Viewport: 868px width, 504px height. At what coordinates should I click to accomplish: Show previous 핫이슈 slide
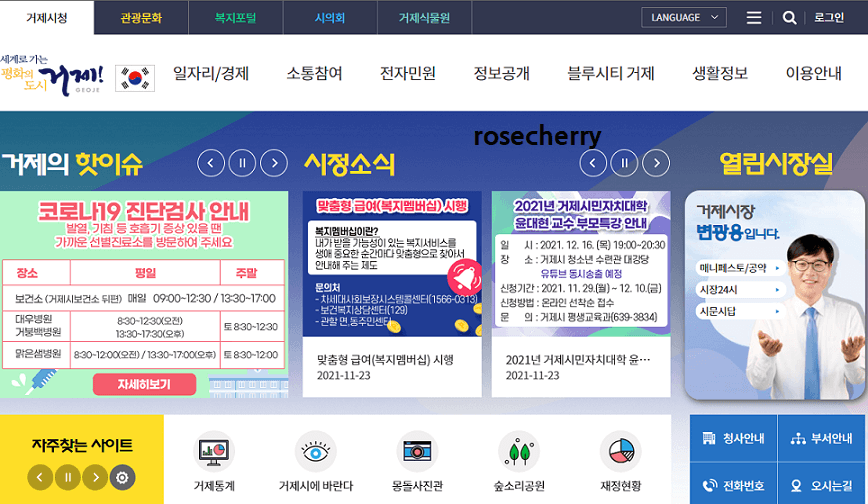tap(211, 163)
